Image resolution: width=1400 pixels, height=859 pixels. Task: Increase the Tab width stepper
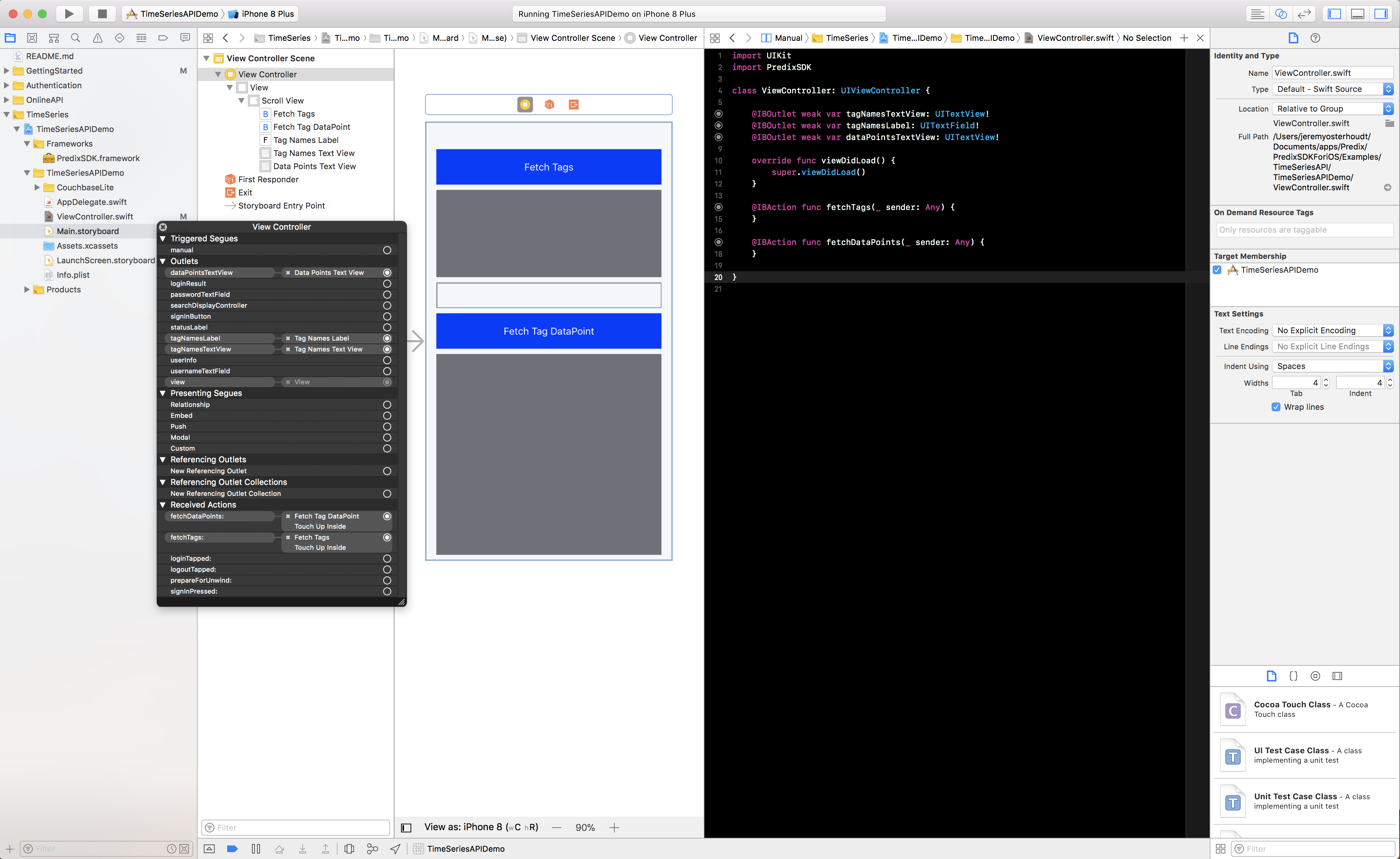(1326, 380)
